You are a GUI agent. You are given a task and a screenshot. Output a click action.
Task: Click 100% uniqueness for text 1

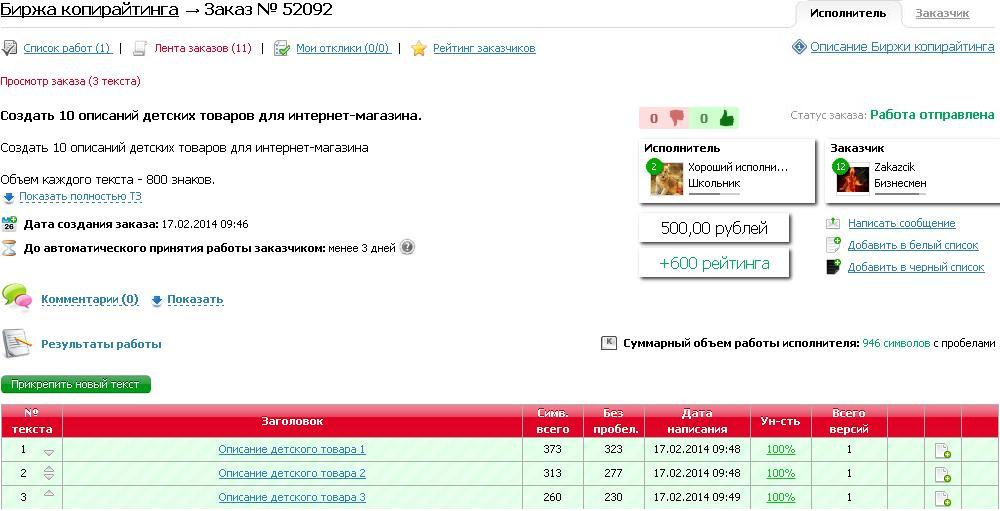(780, 449)
